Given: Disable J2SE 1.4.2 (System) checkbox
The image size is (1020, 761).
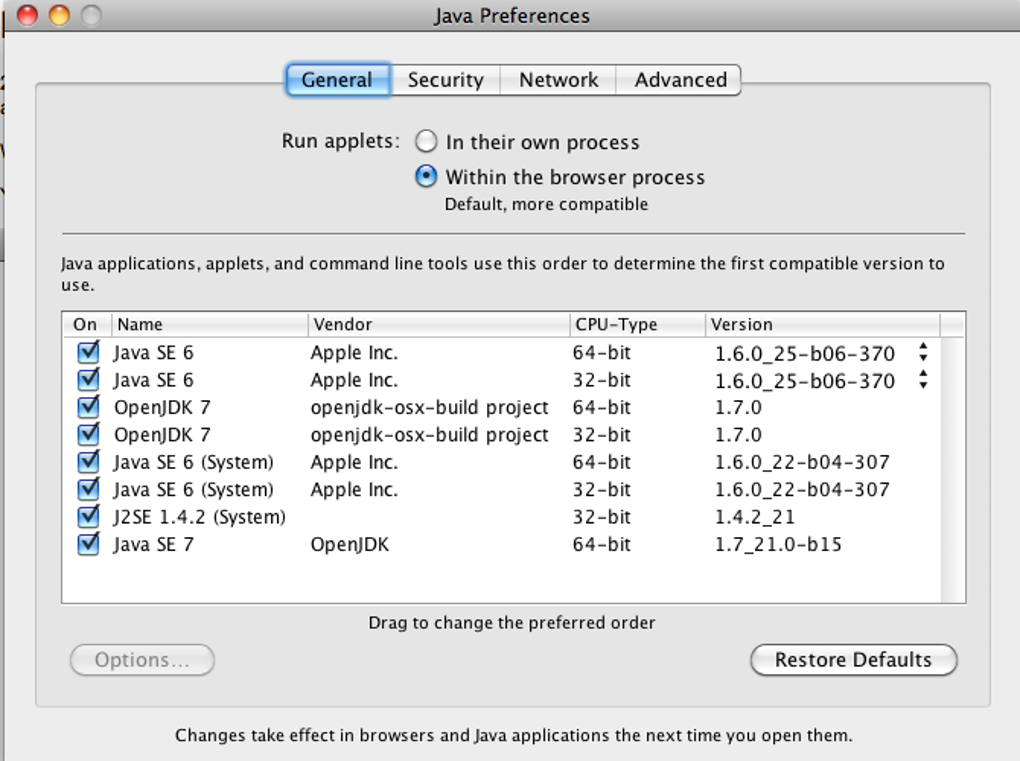Looking at the screenshot, I should click(x=89, y=517).
